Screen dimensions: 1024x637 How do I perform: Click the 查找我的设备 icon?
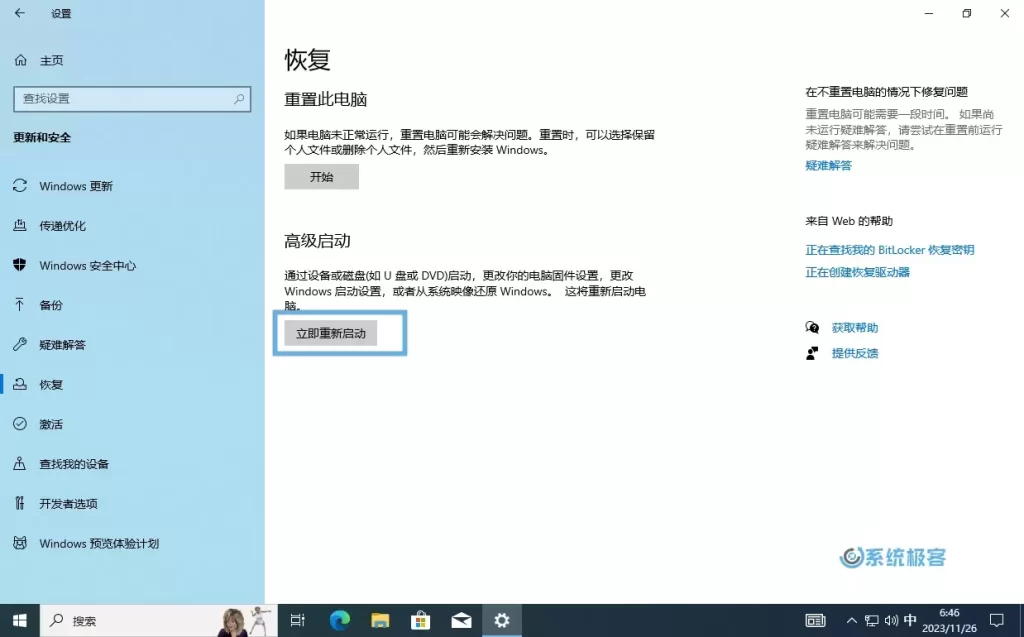(20, 463)
